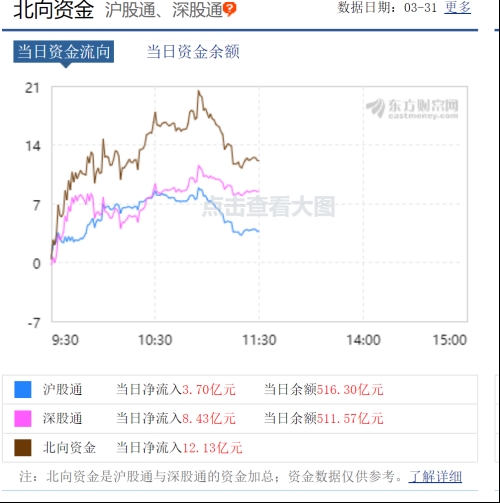
Task: Click the 深股通 net inflow 8.43亿元 value
Action: (x=209, y=418)
